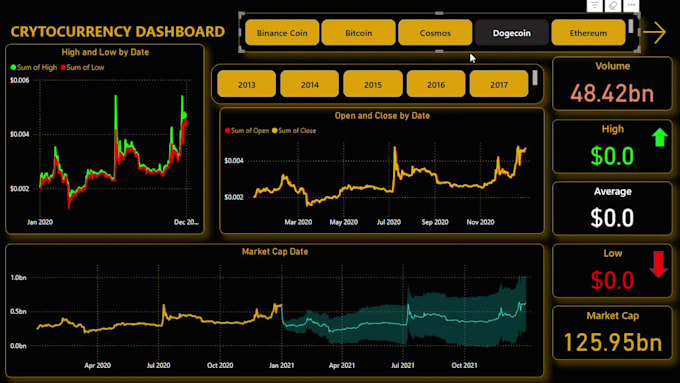Click the Jan 2021 axis label on Market Cap chart
680x383 pixels.
click(281, 365)
